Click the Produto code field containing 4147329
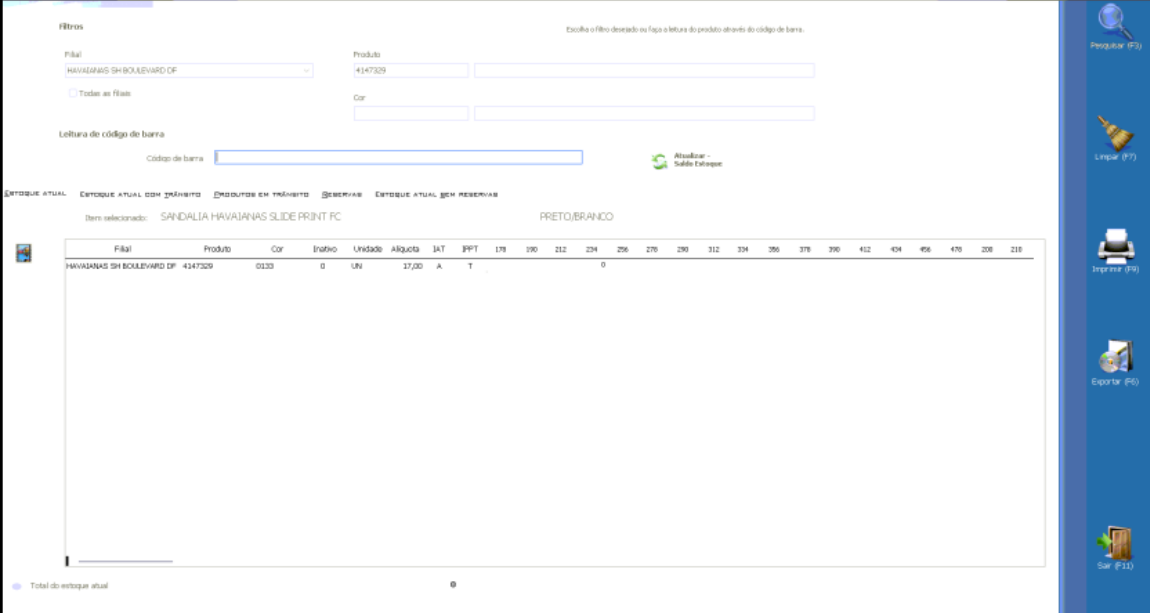 pos(411,71)
